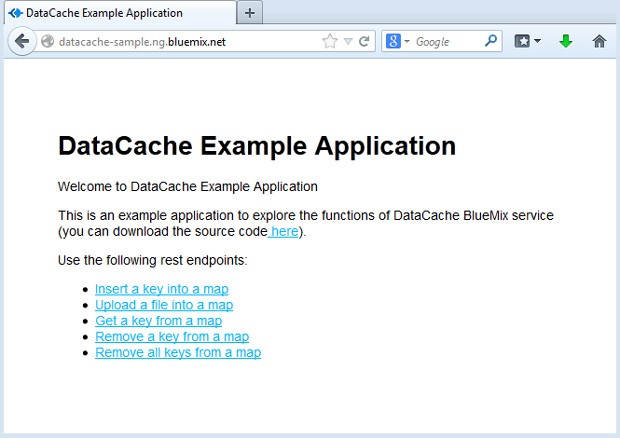Click the 'DataCache Example Application' page heading

[x=257, y=146]
